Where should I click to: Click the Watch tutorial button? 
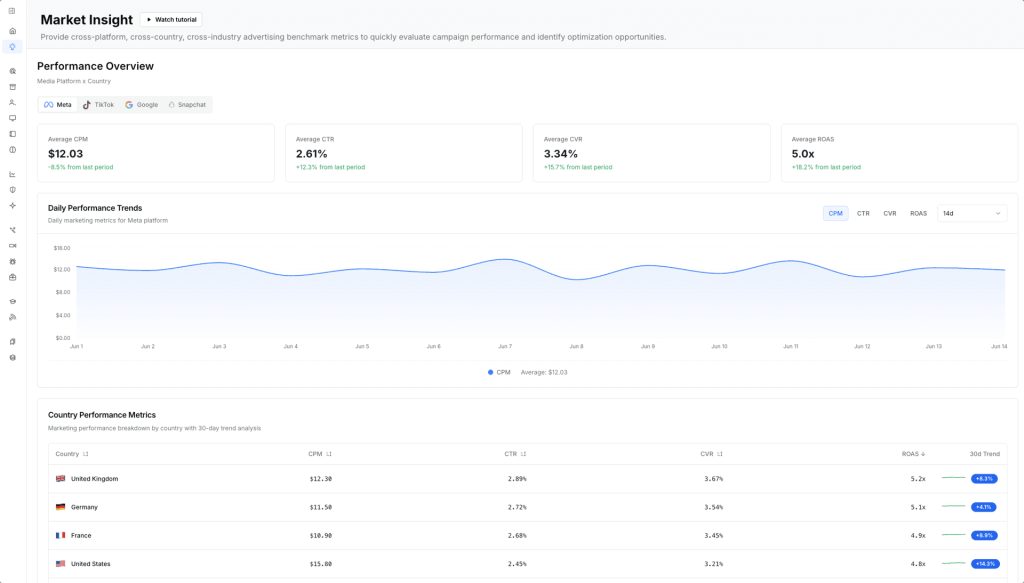[171, 20]
